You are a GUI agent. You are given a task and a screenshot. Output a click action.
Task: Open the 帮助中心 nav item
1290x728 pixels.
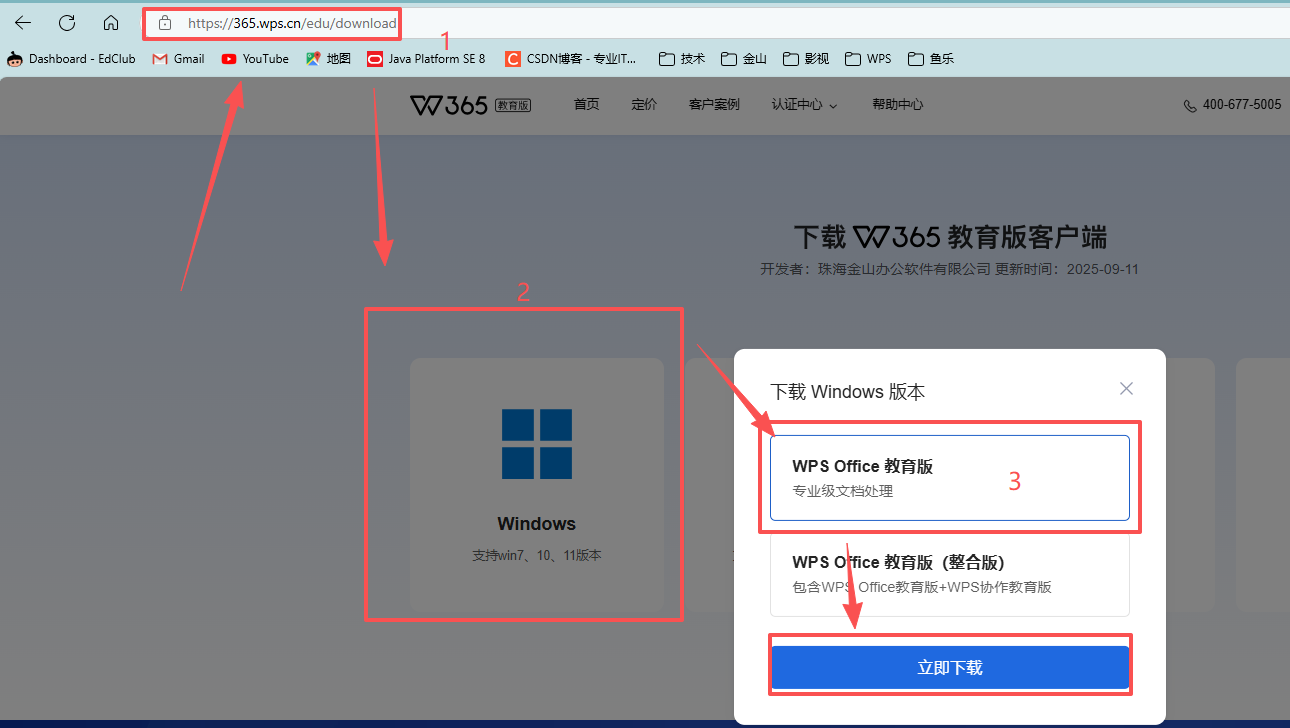897,105
